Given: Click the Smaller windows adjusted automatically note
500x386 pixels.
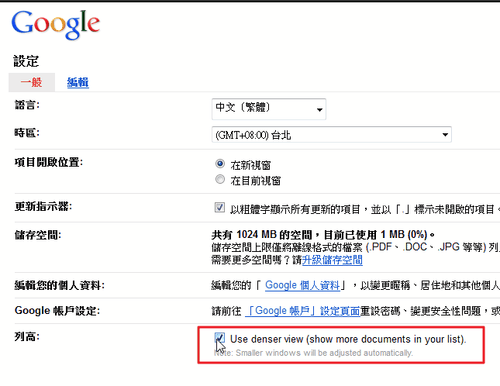Looking at the screenshot, I should coord(313,353).
